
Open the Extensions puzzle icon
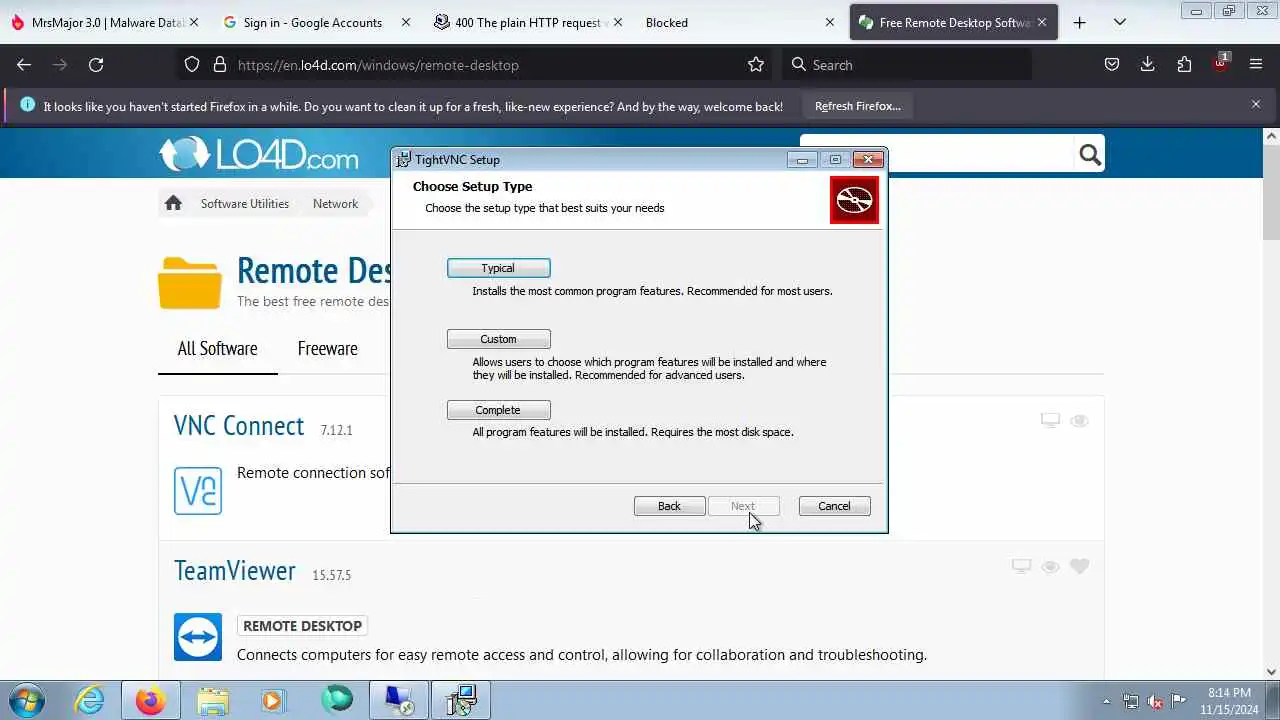tap(1184, 64)
